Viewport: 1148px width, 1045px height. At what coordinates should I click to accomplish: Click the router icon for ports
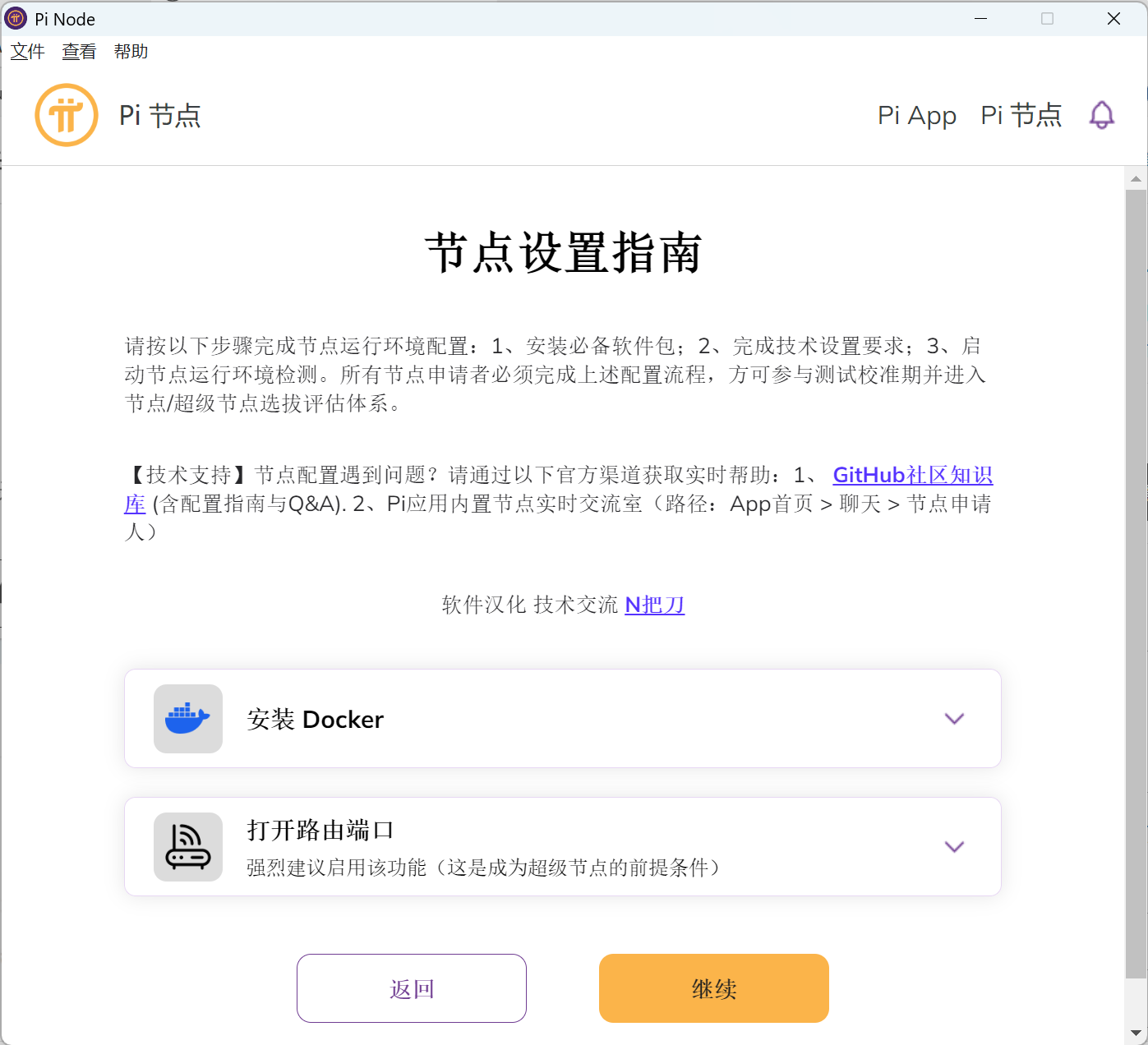click(x=188, y=847)
